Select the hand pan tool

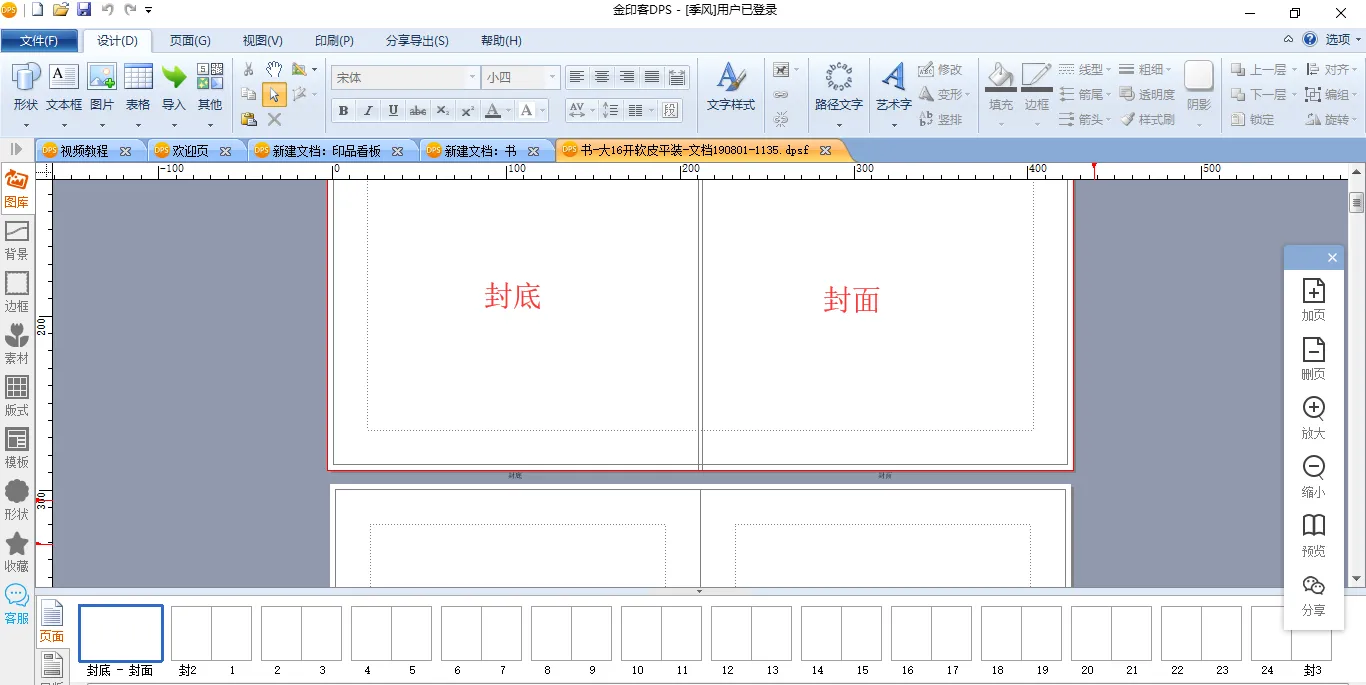pos(274,69)
